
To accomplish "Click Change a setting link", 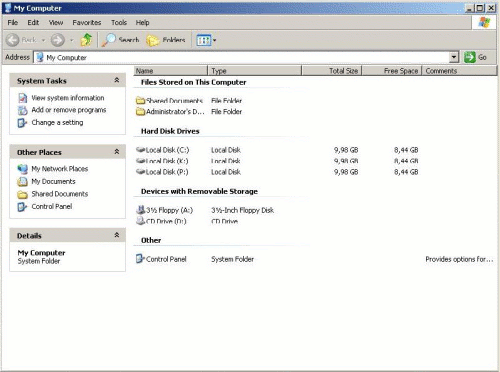I will click(57, 123).
